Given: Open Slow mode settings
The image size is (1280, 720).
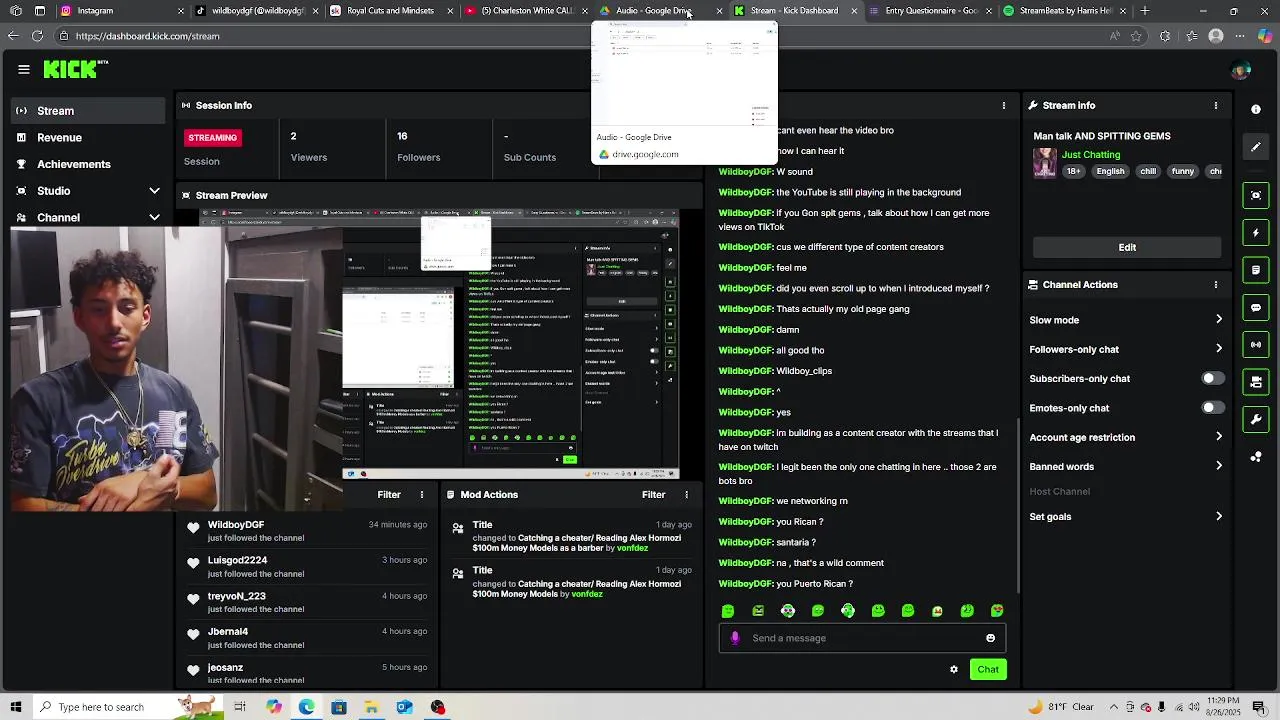Looking at the screenshot, I should pos(1127,320).
